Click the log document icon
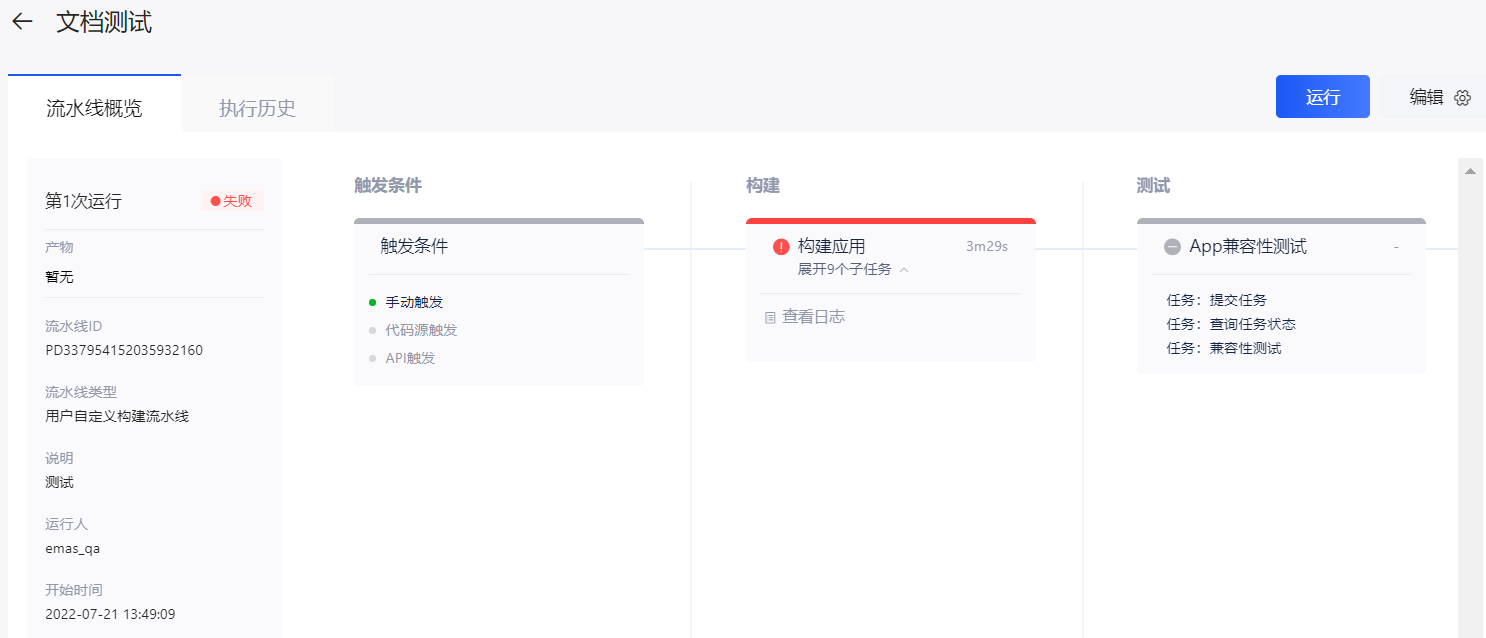Screen dimensions: 1486x638 click(770, 318)
